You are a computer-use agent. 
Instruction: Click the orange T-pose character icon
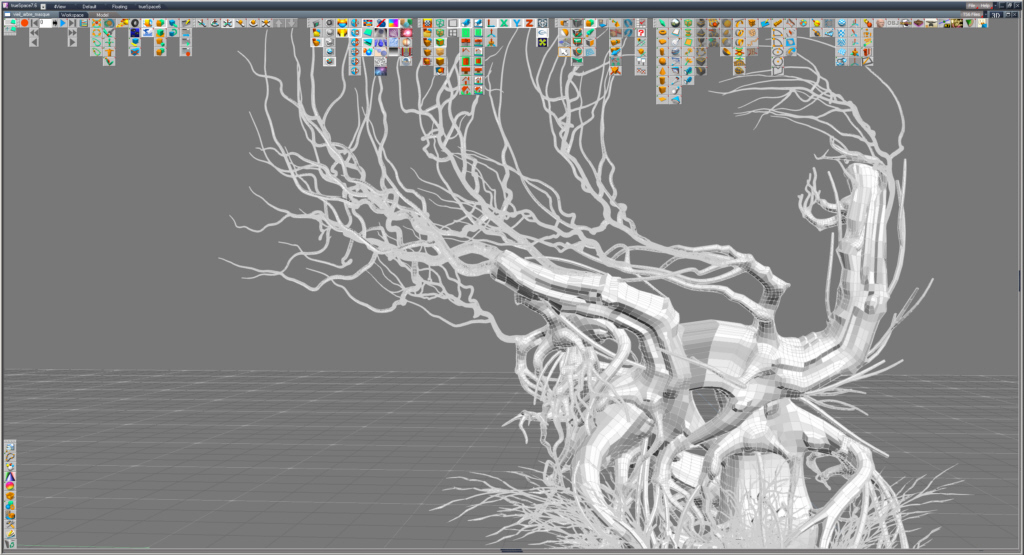pyautogui.click(x=109, y=52)
